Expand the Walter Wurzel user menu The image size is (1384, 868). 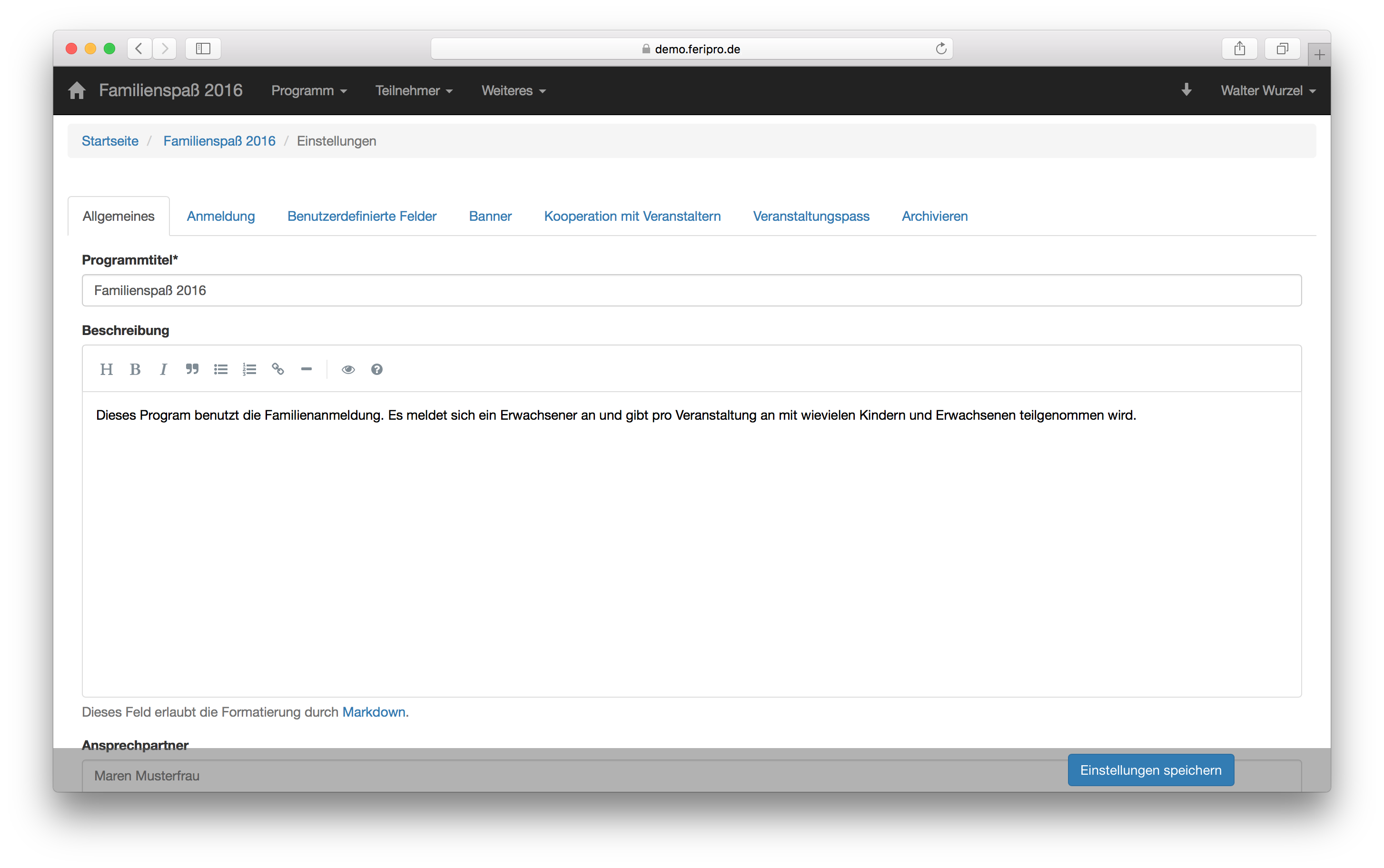[x=1267, y=91]
